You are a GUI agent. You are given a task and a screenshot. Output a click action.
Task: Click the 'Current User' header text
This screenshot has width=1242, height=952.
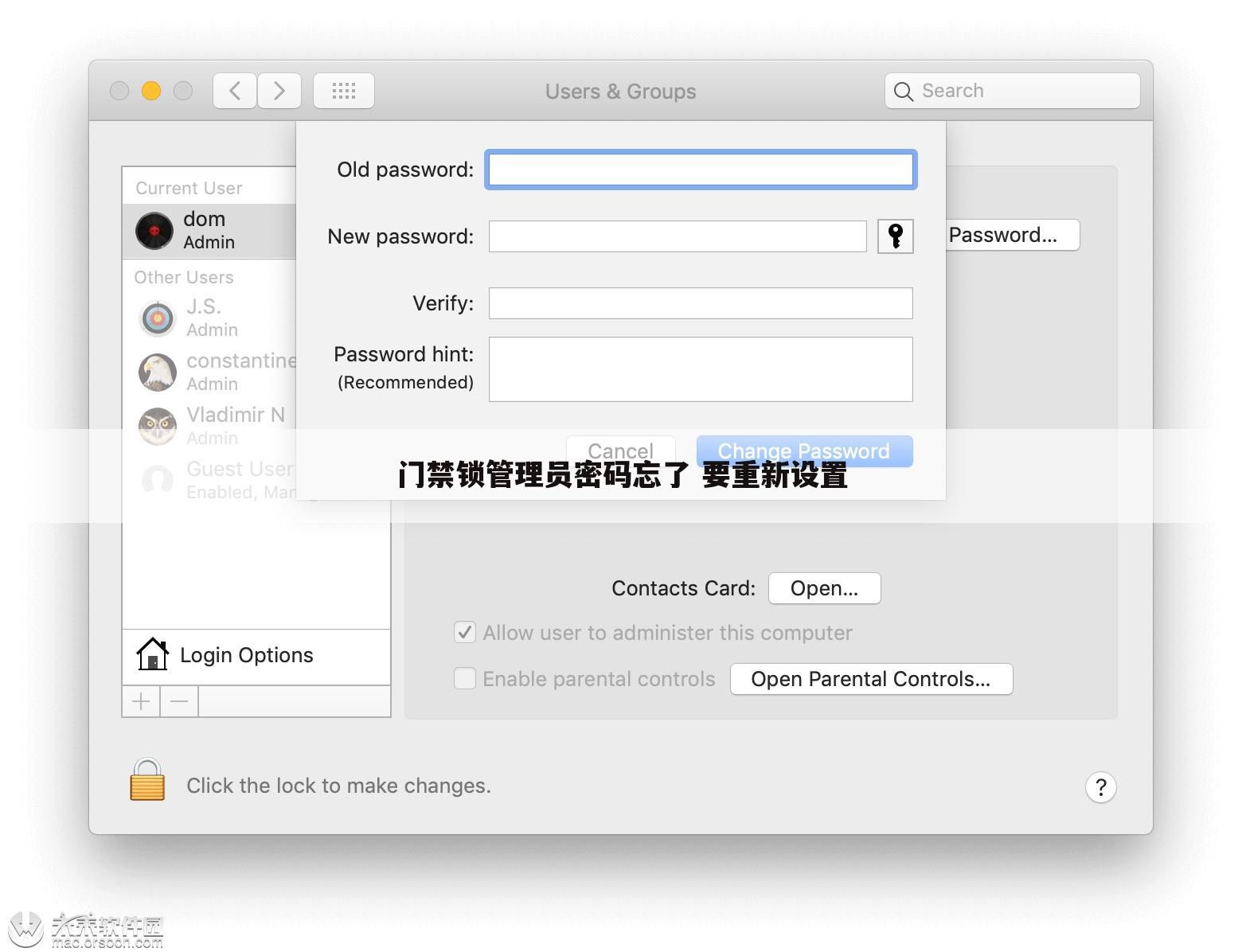pos(189,188)
